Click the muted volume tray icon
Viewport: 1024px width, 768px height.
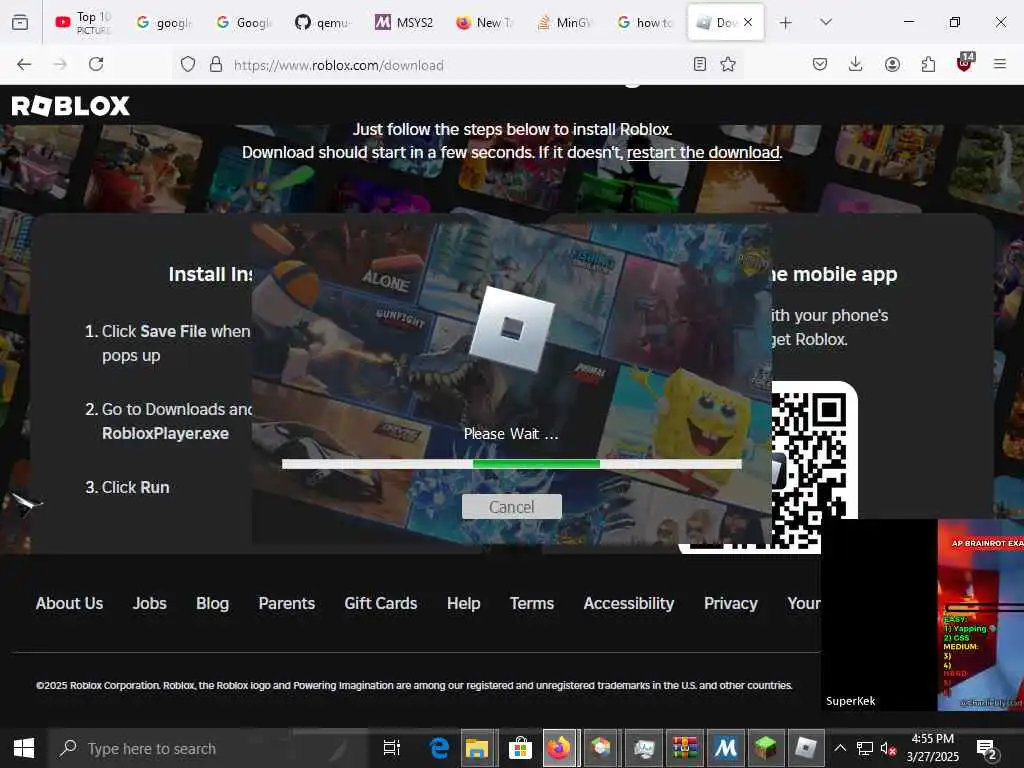click(x=888, y=748)
